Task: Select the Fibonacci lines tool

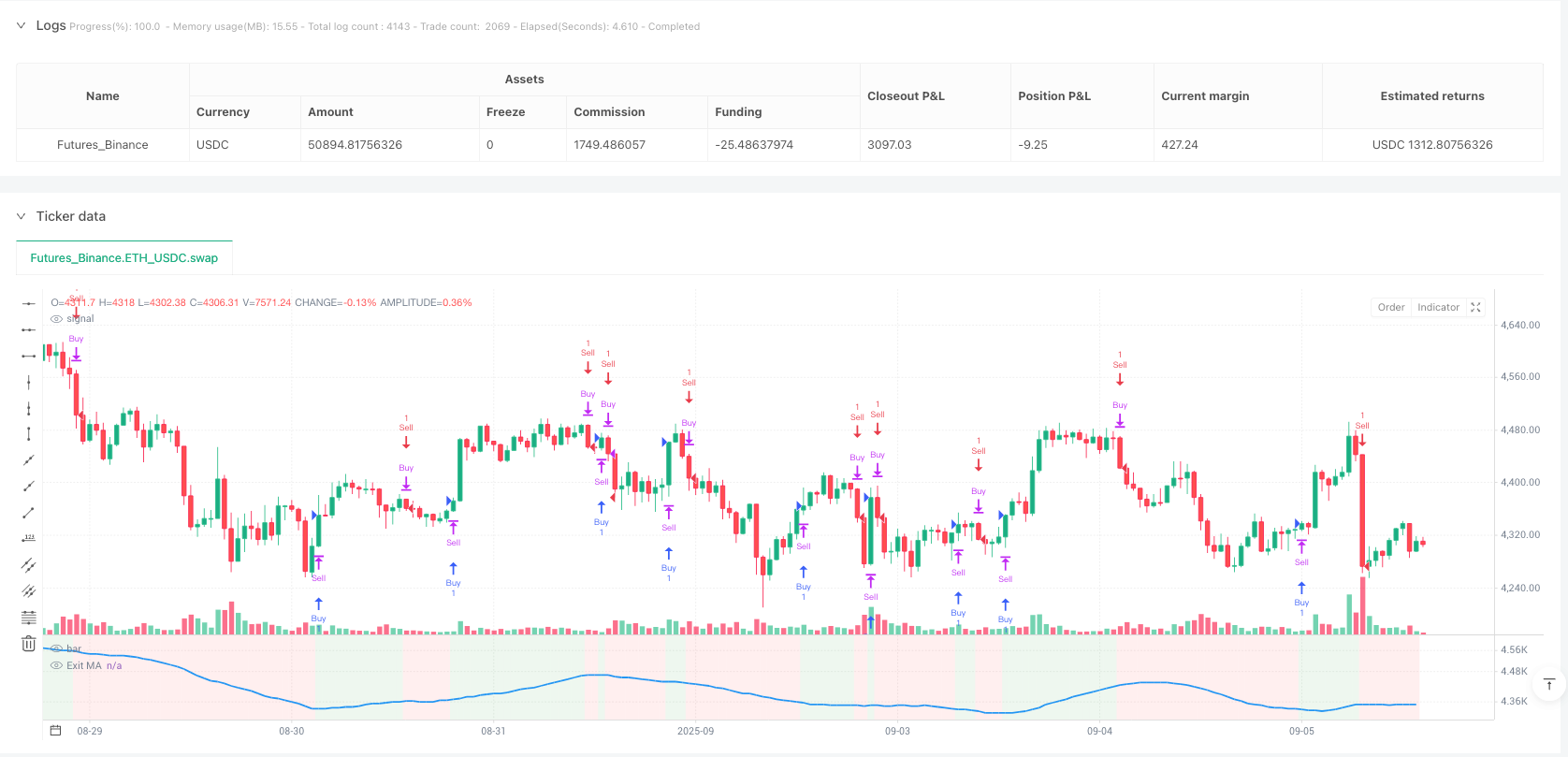Action: pyautogui.click(x=29, y=617)
